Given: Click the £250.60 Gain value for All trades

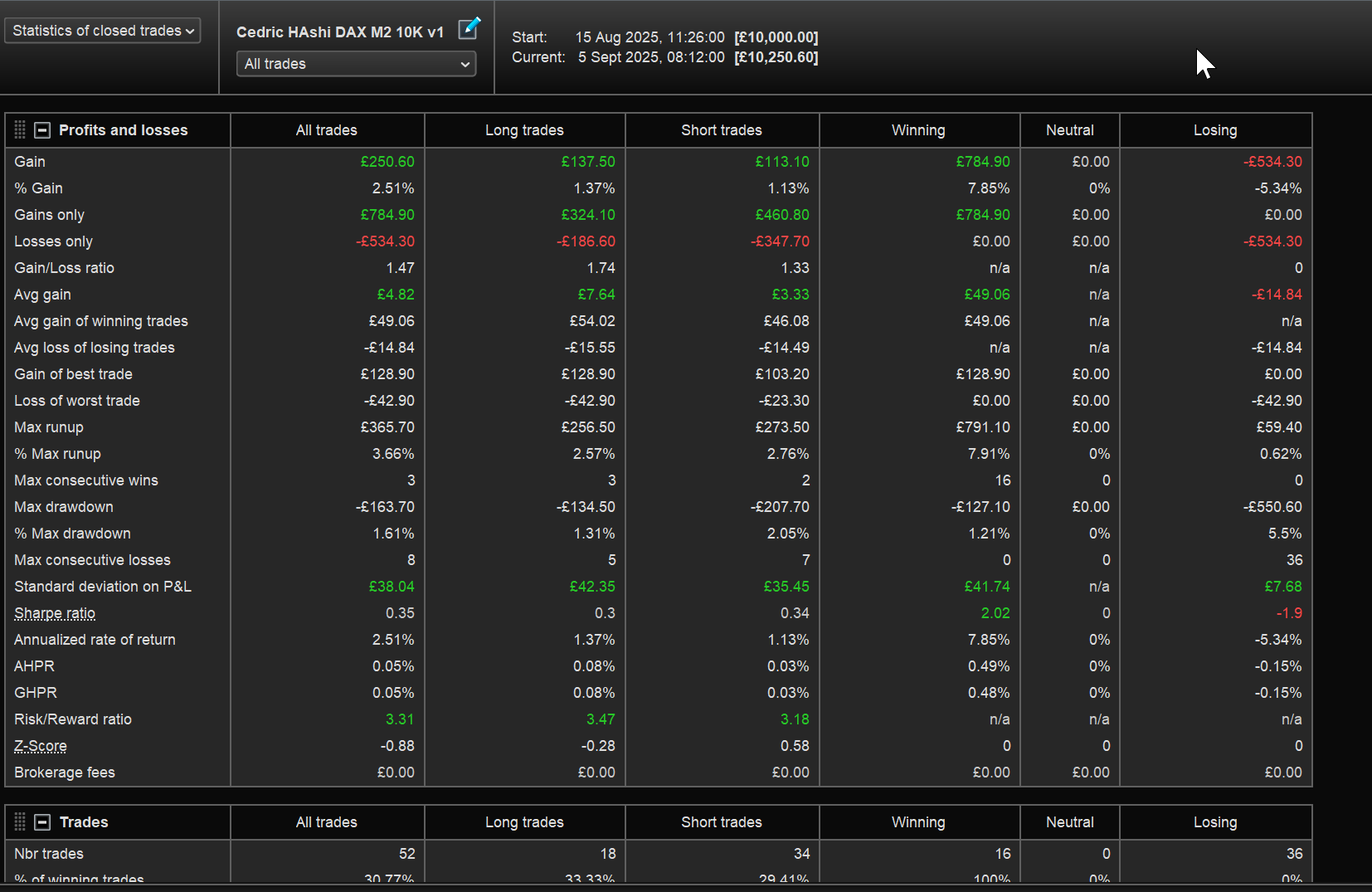Looking at the screenshot, I should pyautogui.click(x=387, y=162).
